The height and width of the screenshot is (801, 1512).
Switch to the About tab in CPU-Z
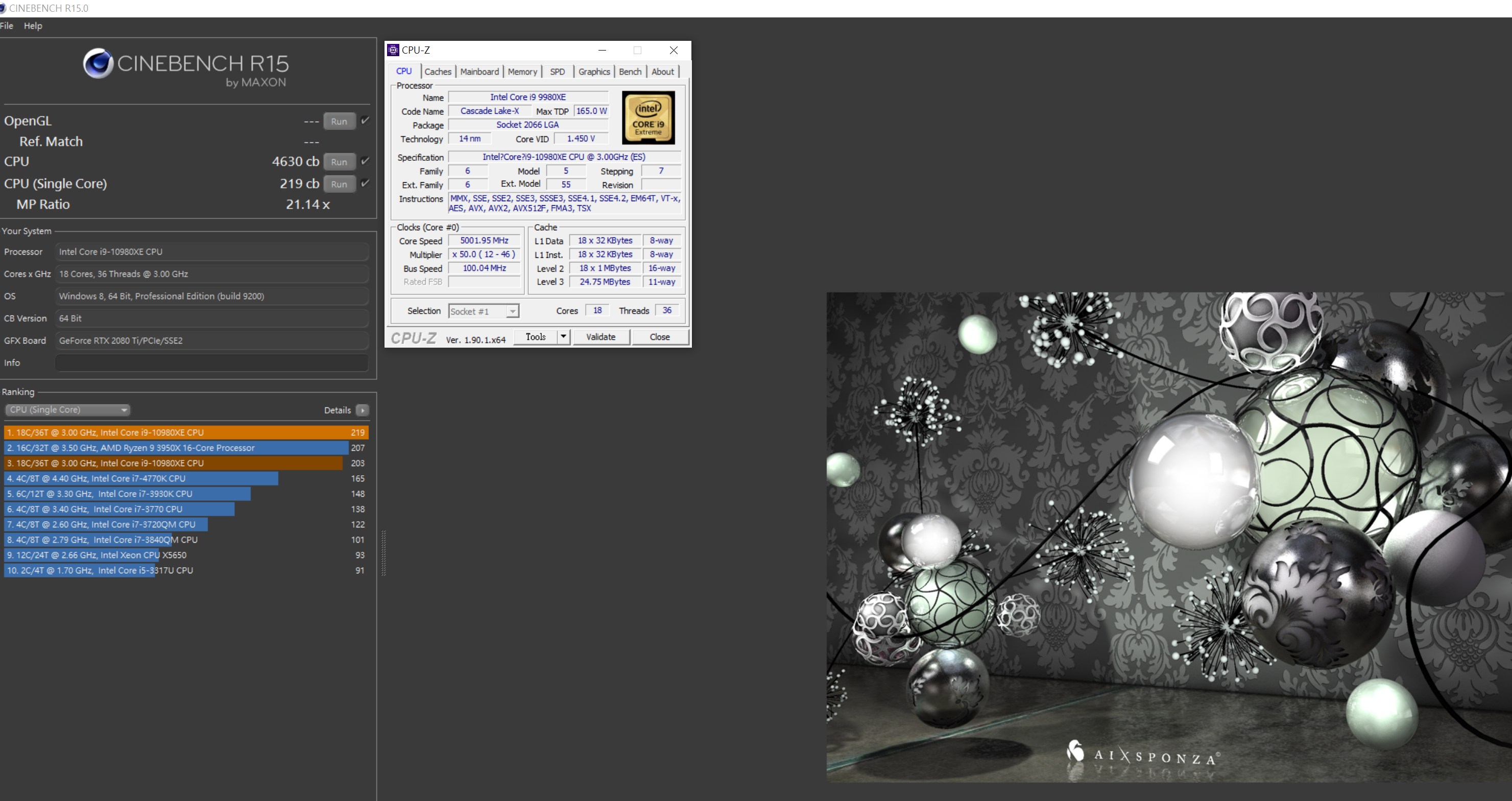663,71
